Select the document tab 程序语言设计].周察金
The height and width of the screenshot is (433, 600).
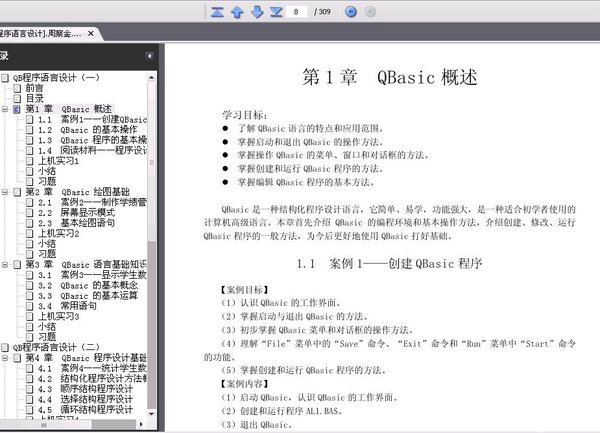point(40,34)
